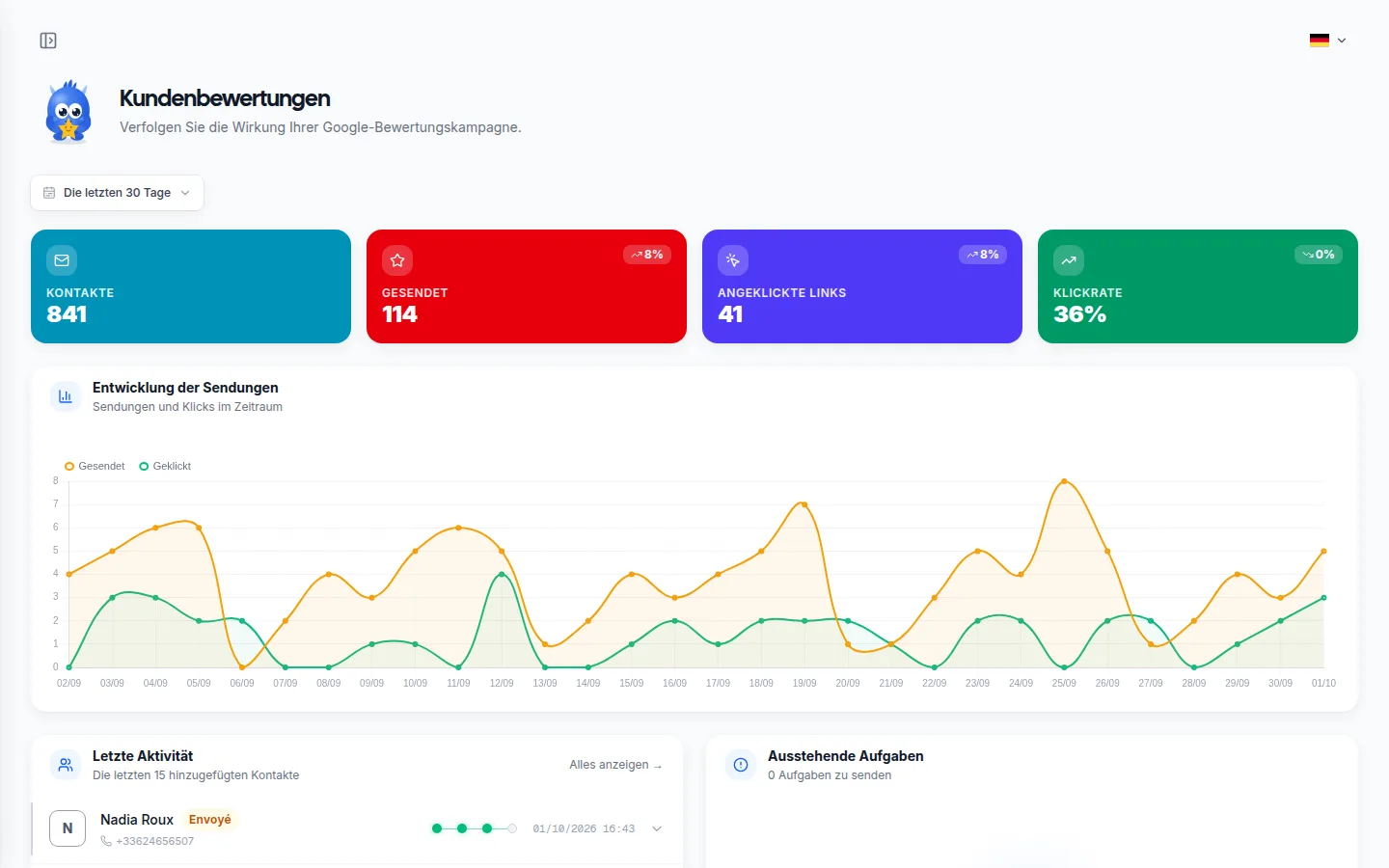Toggle the Geklickt series in chart legend
1389x868 pixels.
pos(165,466)
